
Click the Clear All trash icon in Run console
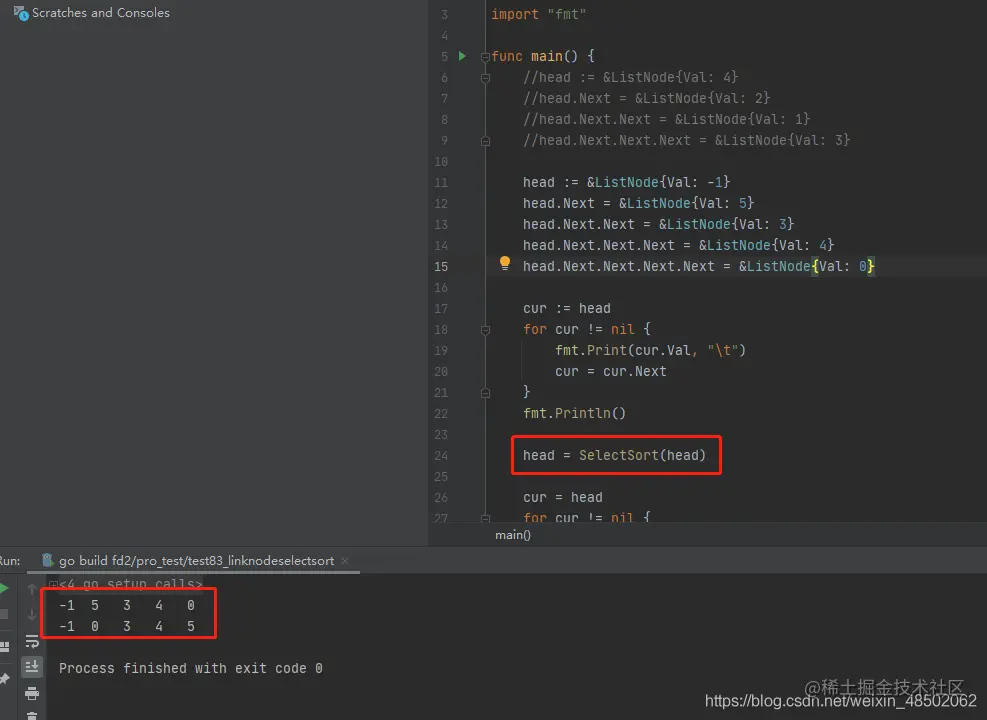pyautogui.click(x=32, y=716)
